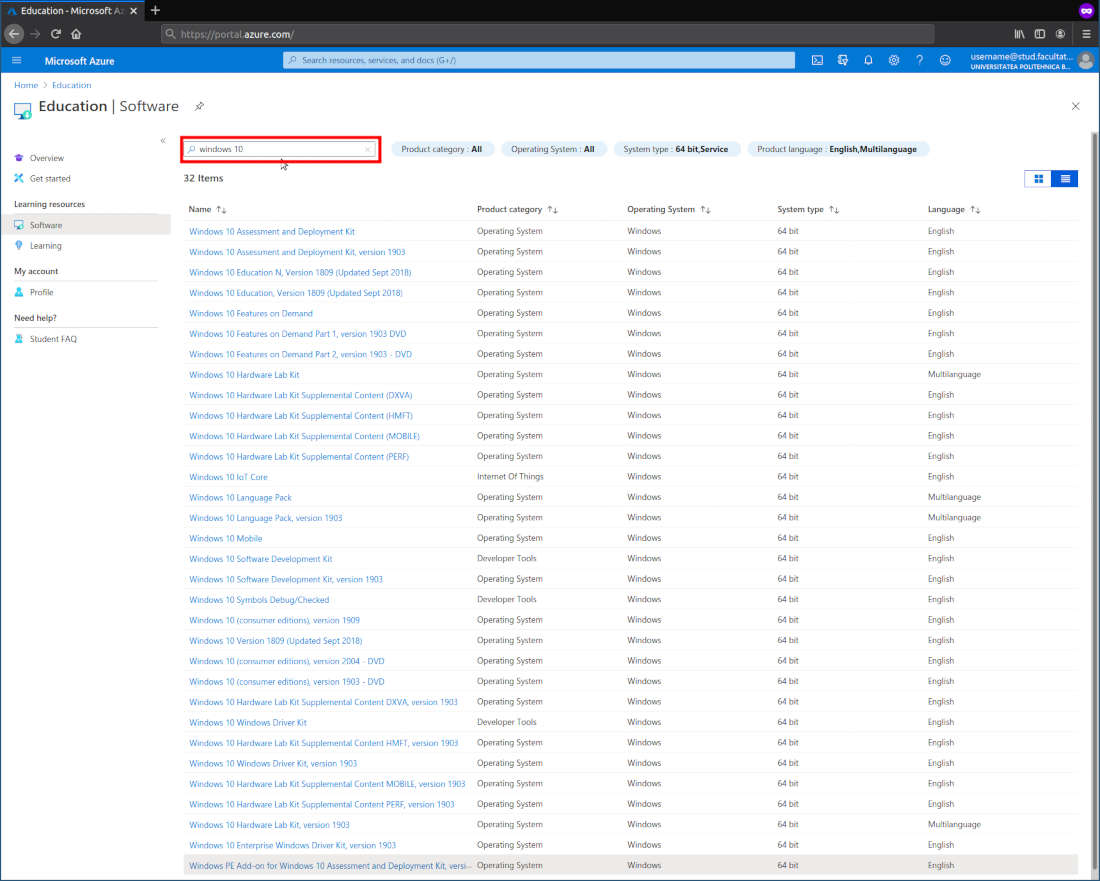Screen dimensions: 1100x881
Task: Navigate to Home via the breadcrumb
Action: pyautogui.click(x=26, y=85)
